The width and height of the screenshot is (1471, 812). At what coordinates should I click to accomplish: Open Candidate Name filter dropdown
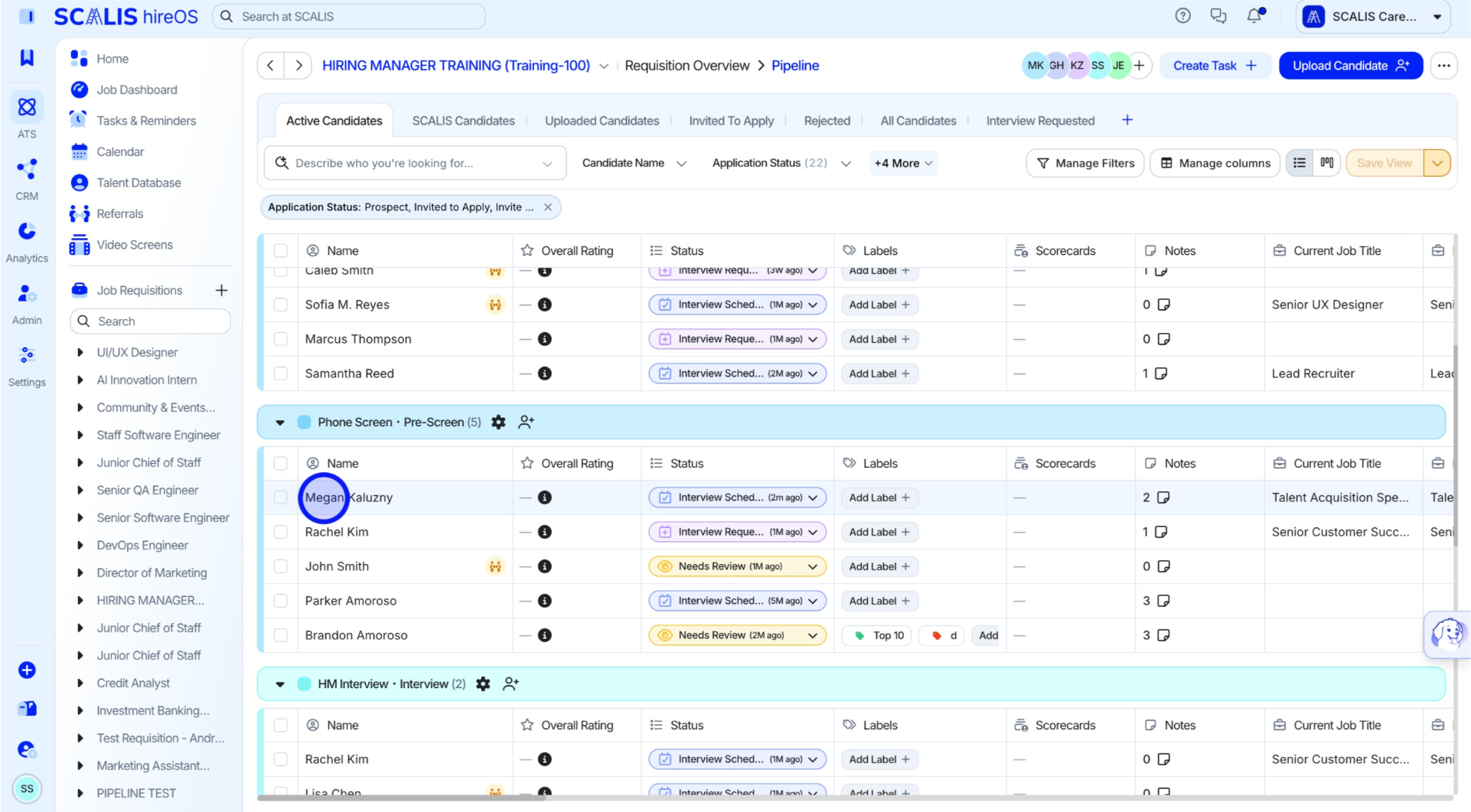[634, 163]
